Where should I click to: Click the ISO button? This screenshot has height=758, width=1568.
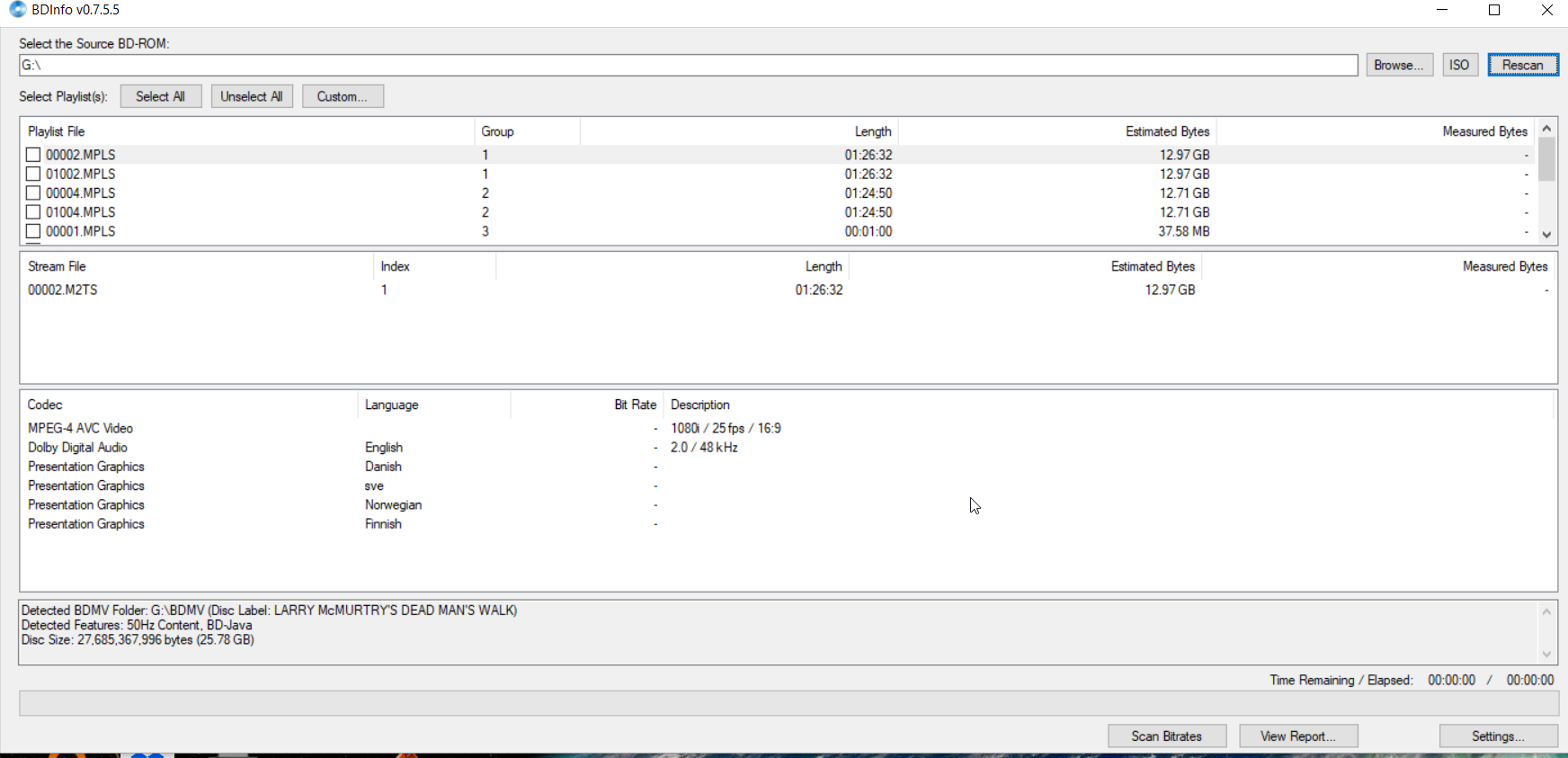[x=1460, y=65]
